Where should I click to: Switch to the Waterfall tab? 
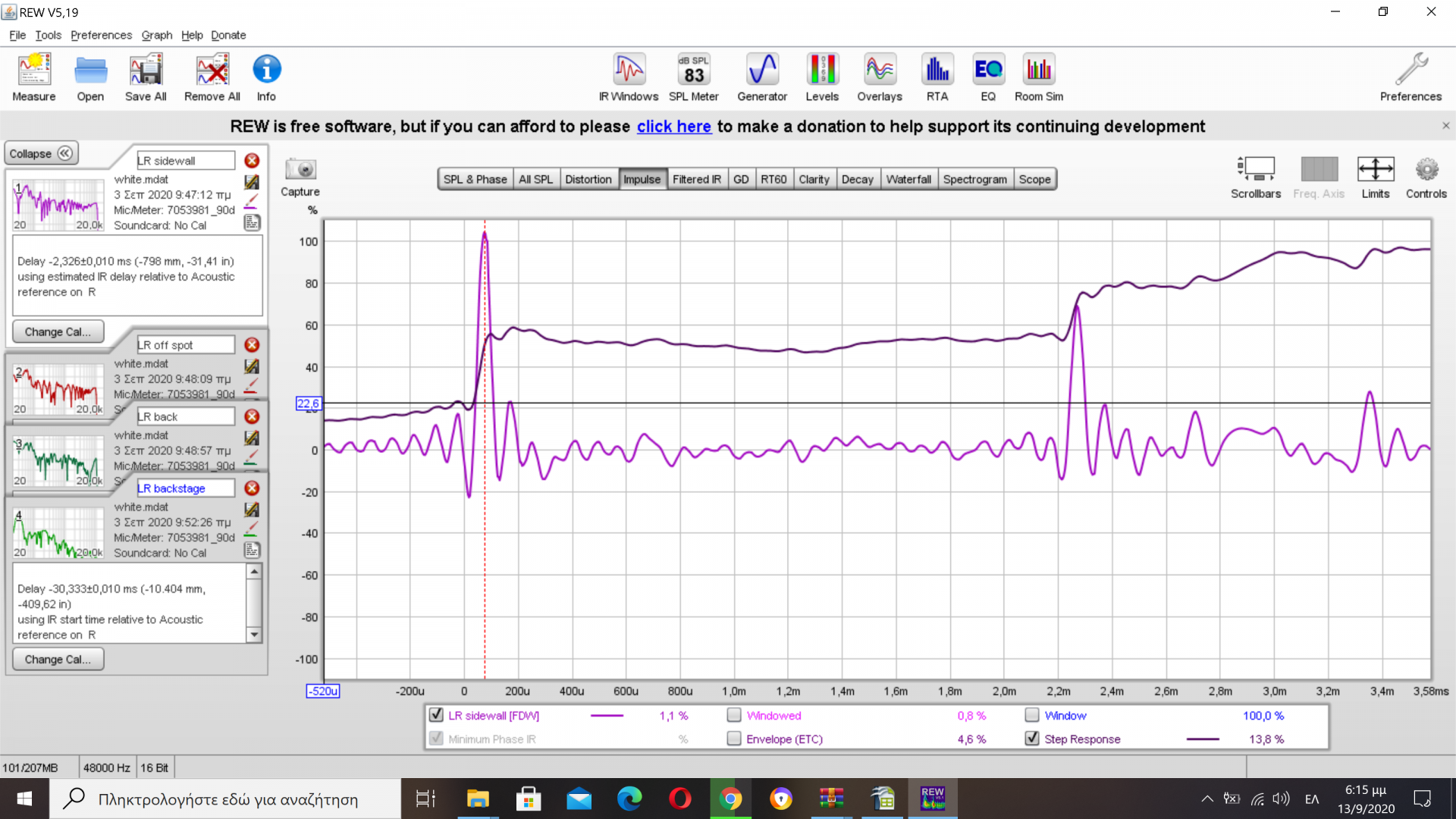908,179
